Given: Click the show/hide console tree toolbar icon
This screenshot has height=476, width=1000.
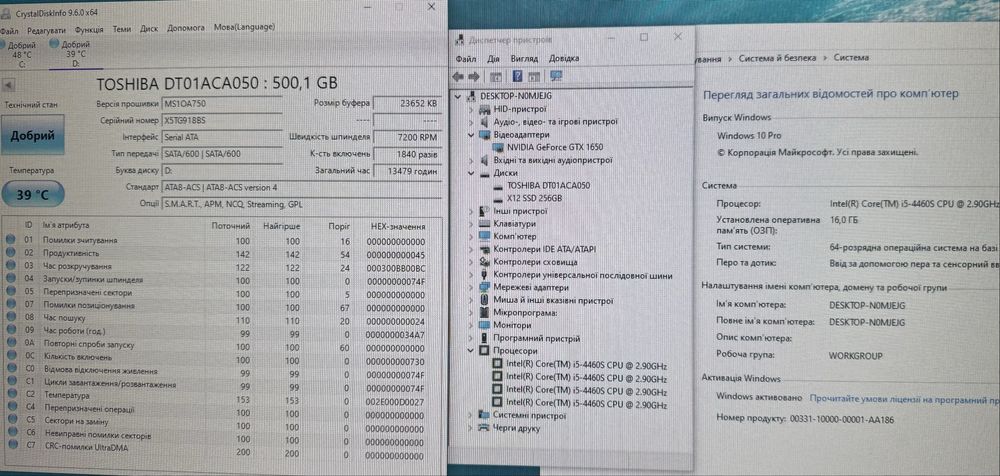Looking at the screenshot, I should point(495,77).
